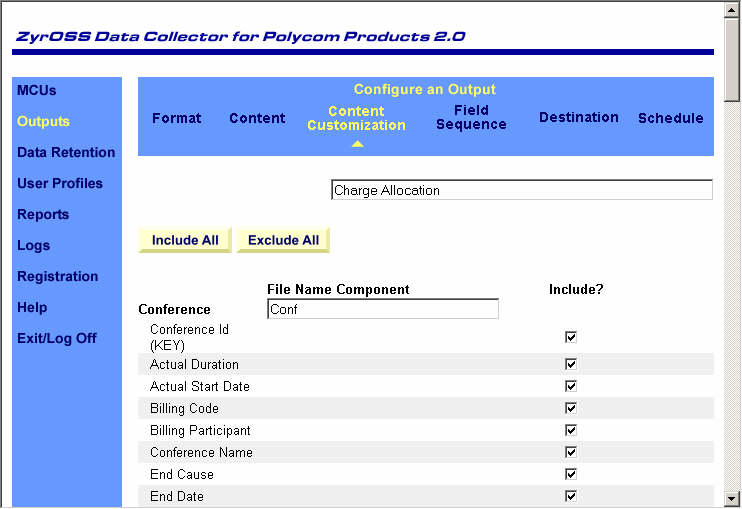Click the Billing Participant row label
Screen dimensions: 742x509
coord(200,430)
